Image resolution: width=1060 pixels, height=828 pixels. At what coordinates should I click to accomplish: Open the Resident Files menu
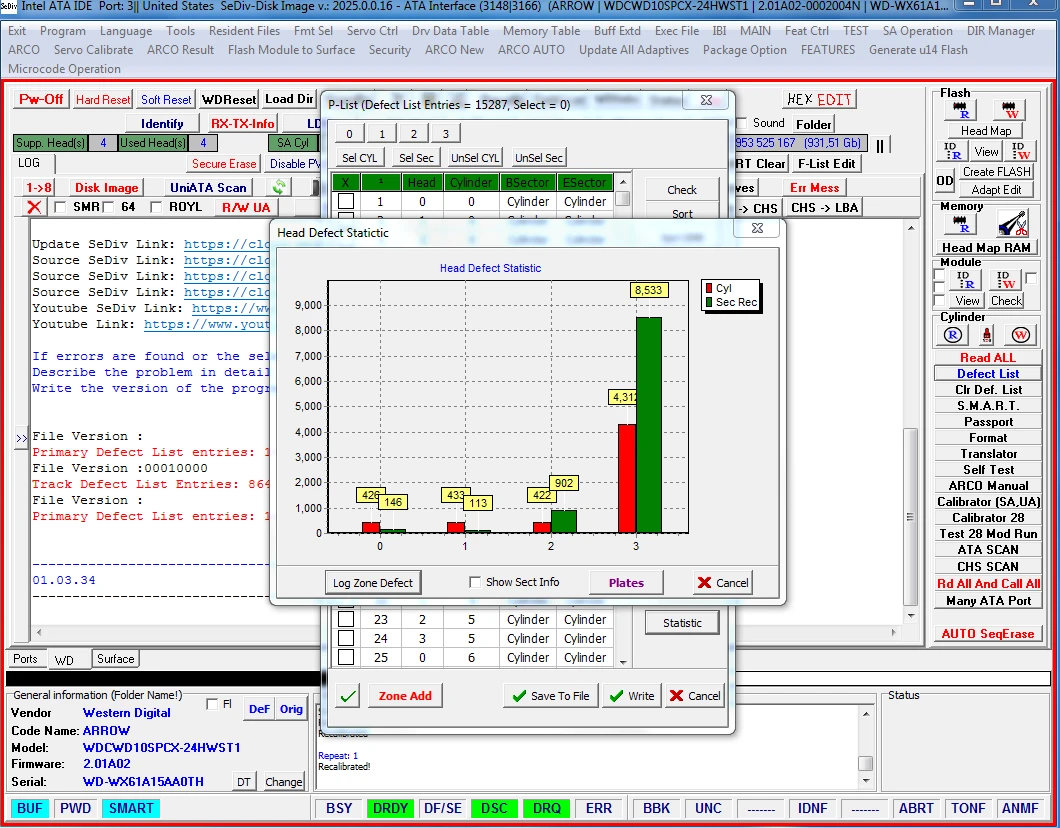244,31
